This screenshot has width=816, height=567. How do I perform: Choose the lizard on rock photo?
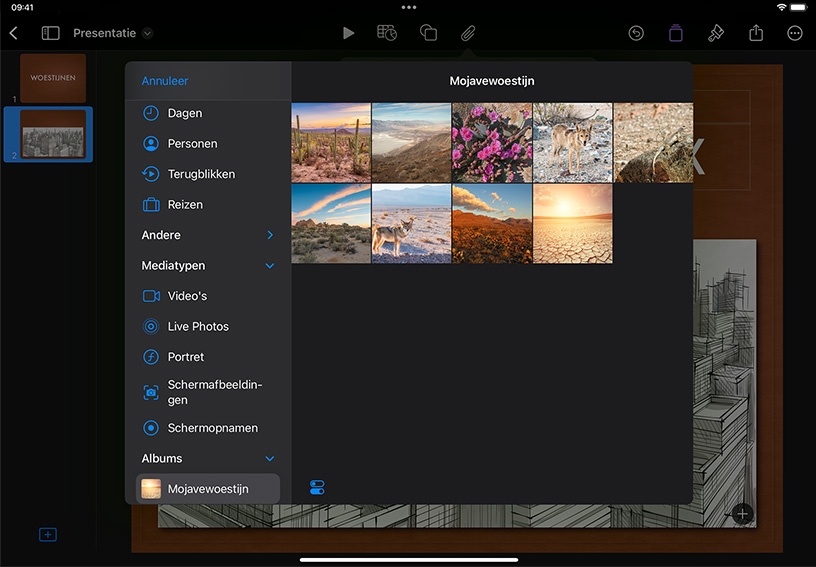653,143
